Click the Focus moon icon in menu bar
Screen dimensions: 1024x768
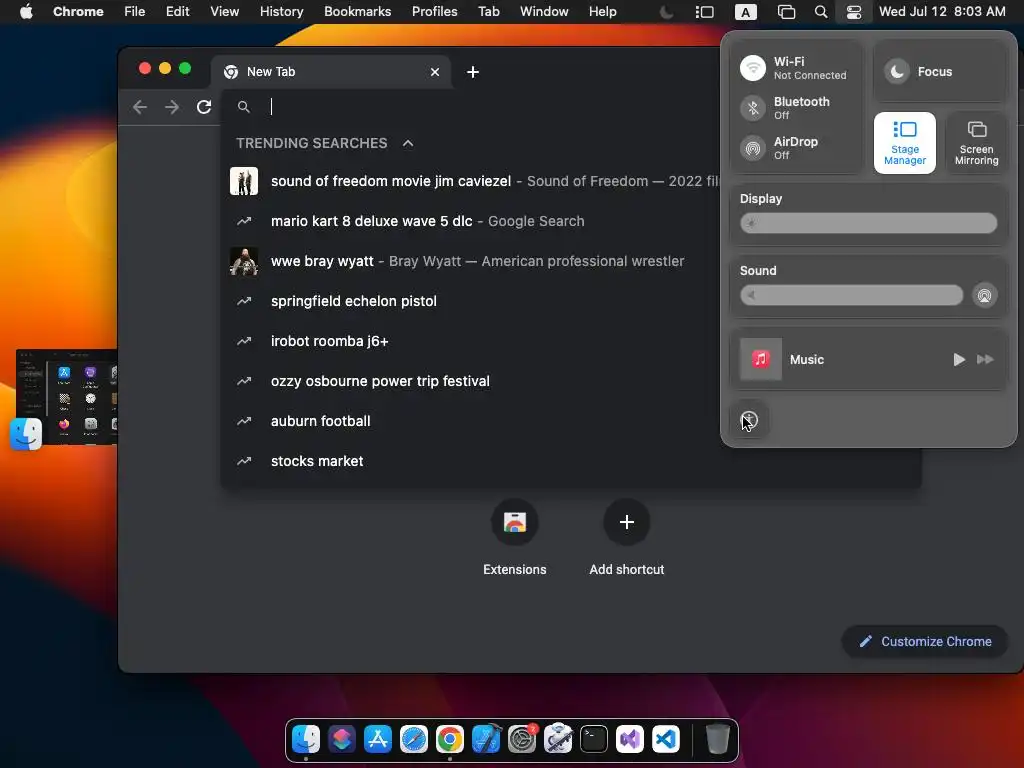click(x=666, y=11)
